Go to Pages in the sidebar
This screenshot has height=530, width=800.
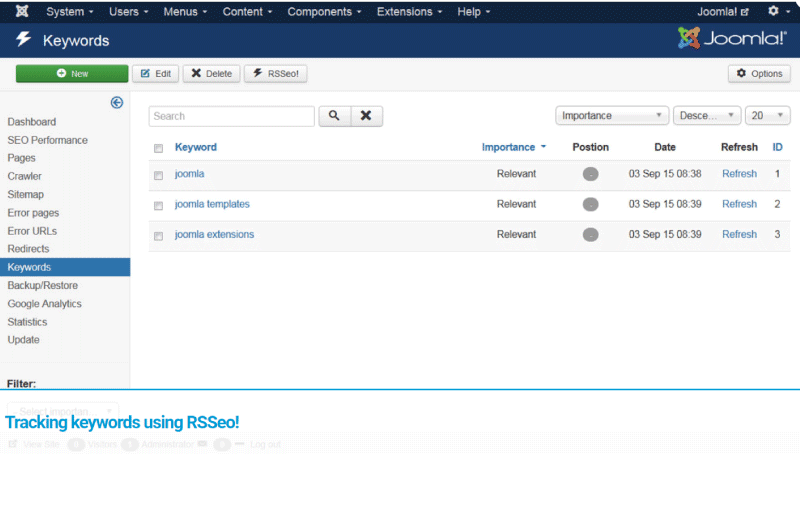pyautogui.click(x=21, y=158)
